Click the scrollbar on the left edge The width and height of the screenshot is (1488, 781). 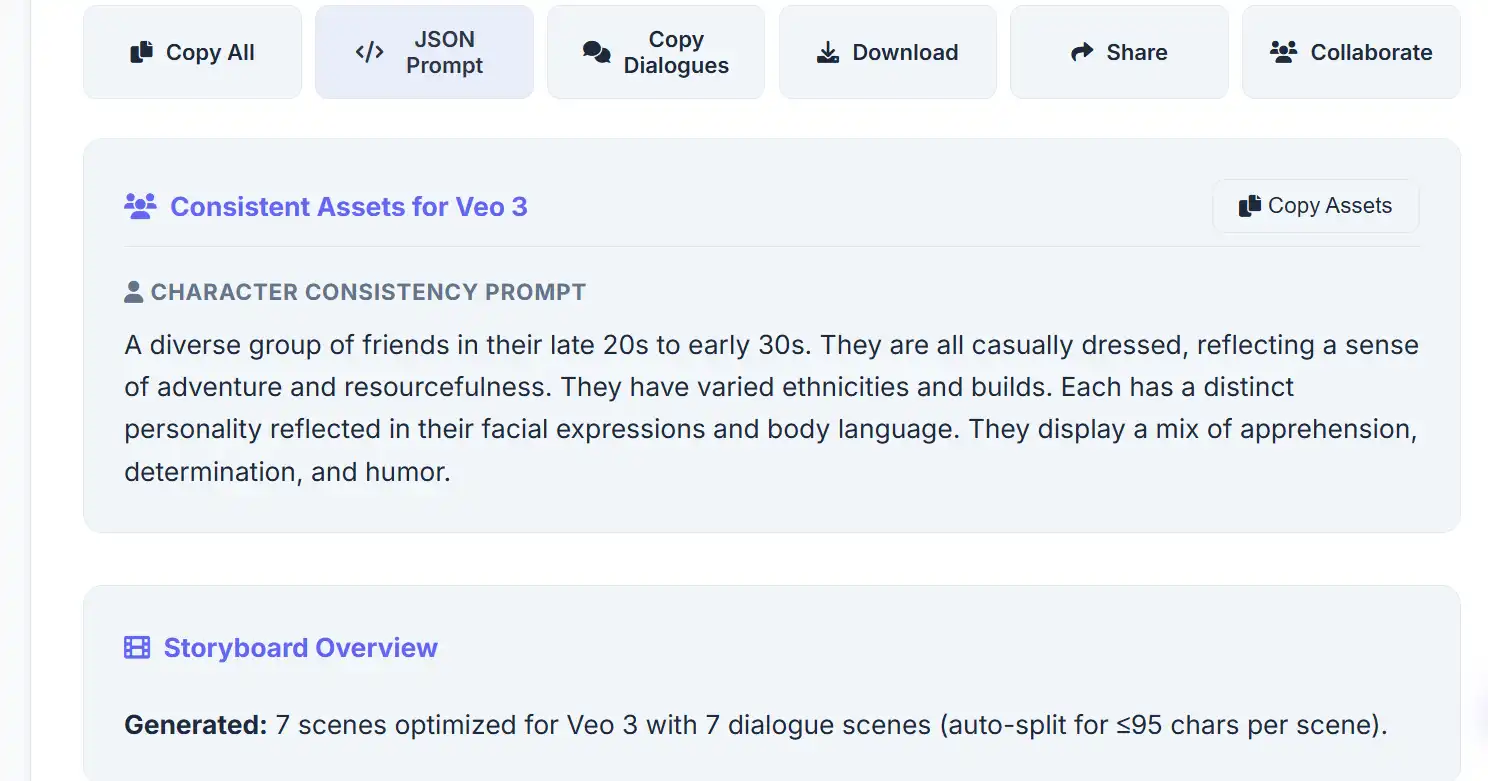pos(27,390)
